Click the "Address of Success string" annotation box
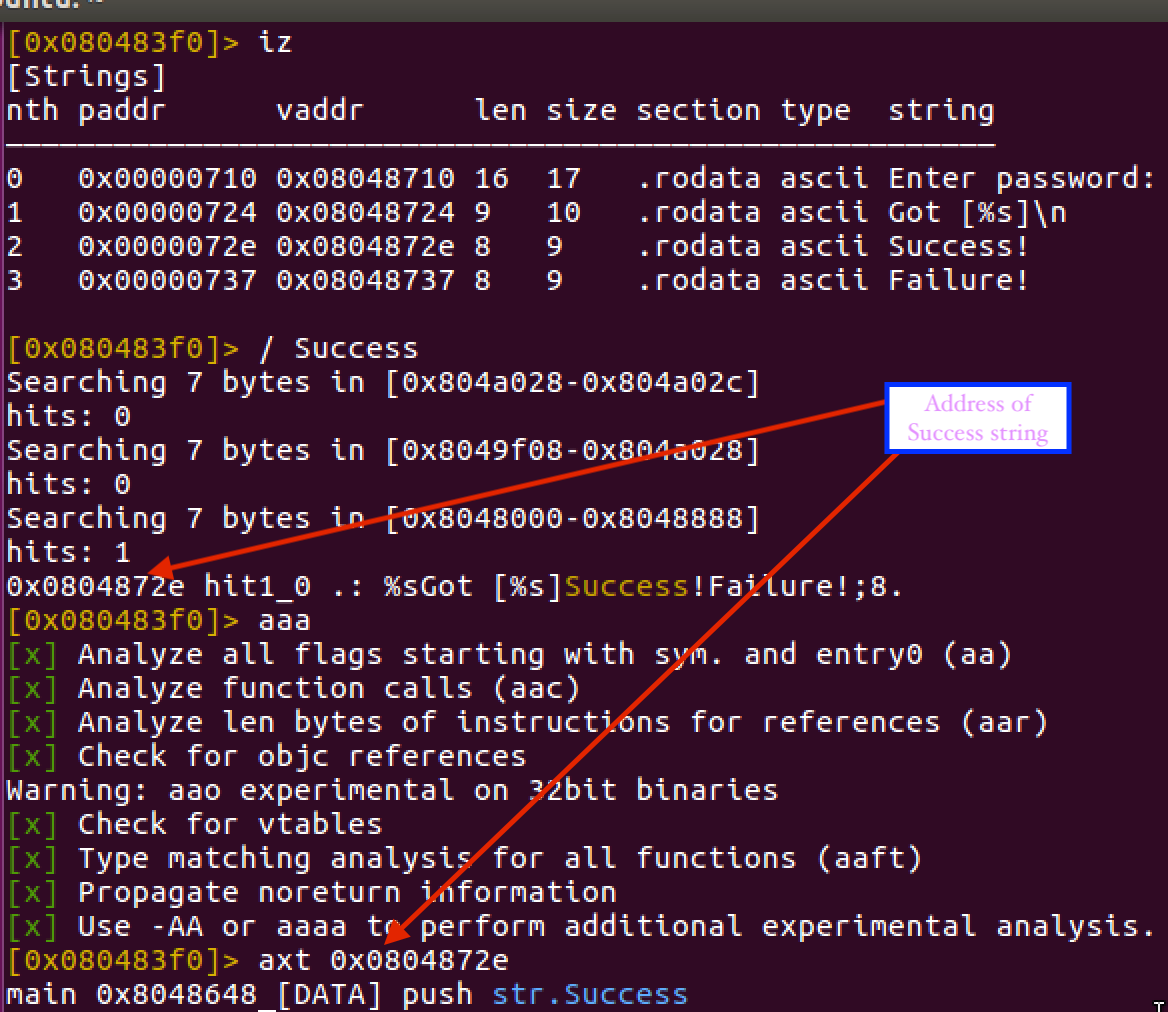The height and width of the screenshot is (1012, 1168). pos(977,418)
